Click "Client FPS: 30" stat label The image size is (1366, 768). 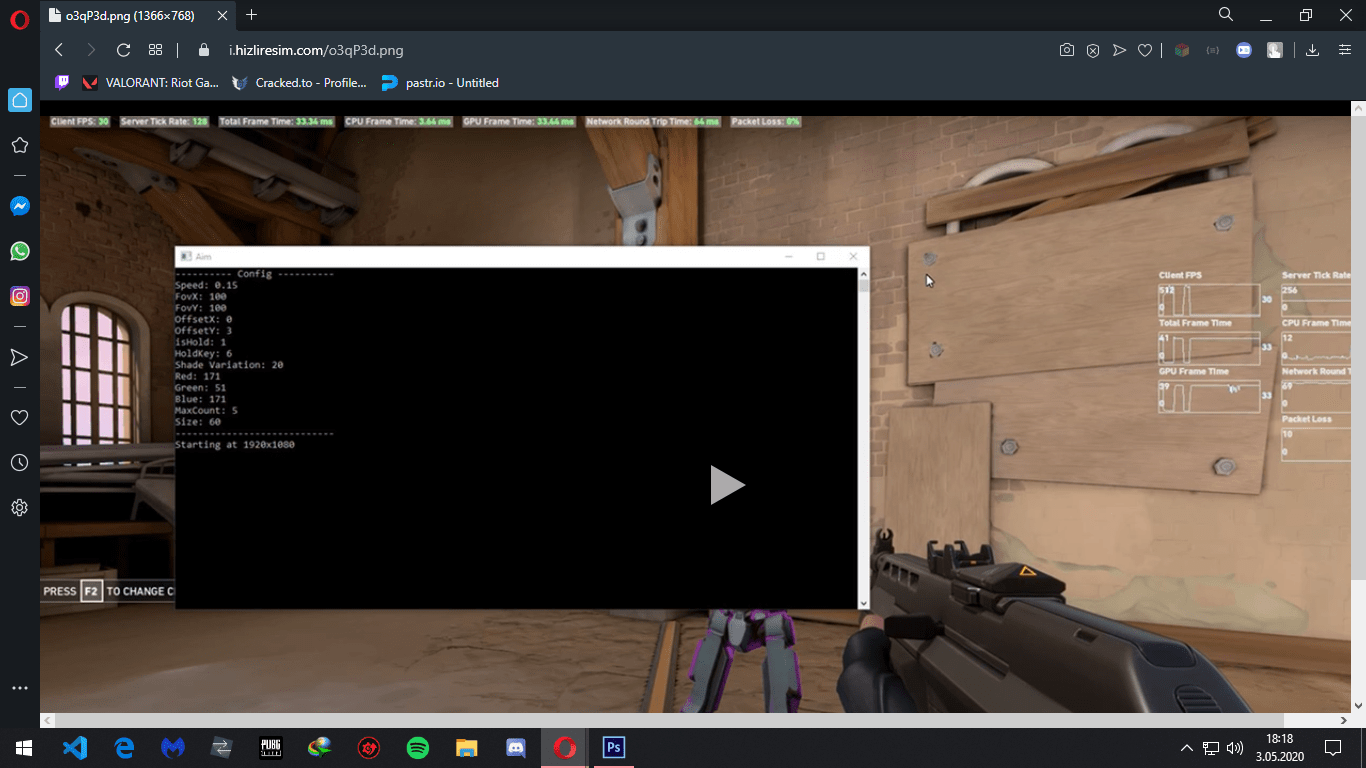click(80, 122)
